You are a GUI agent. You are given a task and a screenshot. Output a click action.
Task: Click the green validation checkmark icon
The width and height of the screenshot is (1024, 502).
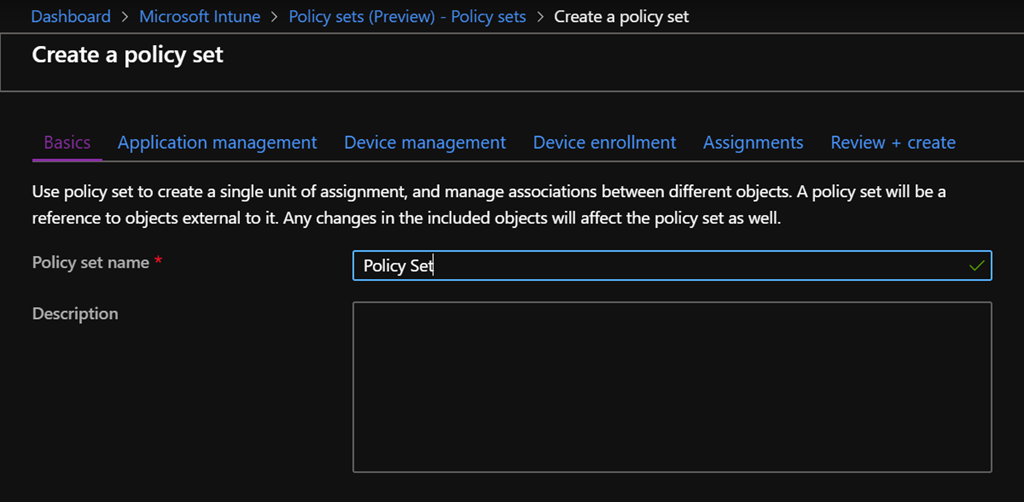tap(977, 266)
